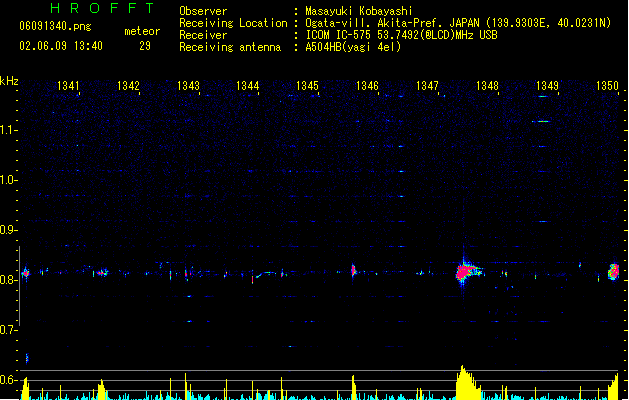Click the 1345 time axis marker
Viewport: 629px width, 400px height.
point(307,85)
